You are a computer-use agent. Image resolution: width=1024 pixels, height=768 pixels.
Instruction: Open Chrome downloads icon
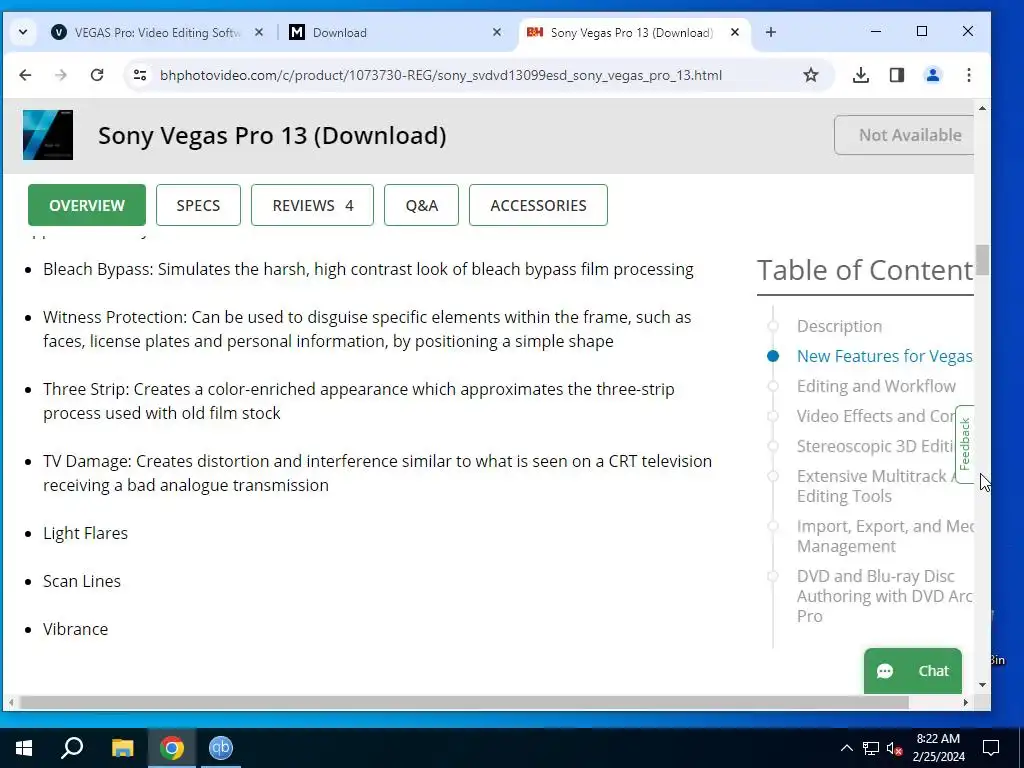point(861,75)
